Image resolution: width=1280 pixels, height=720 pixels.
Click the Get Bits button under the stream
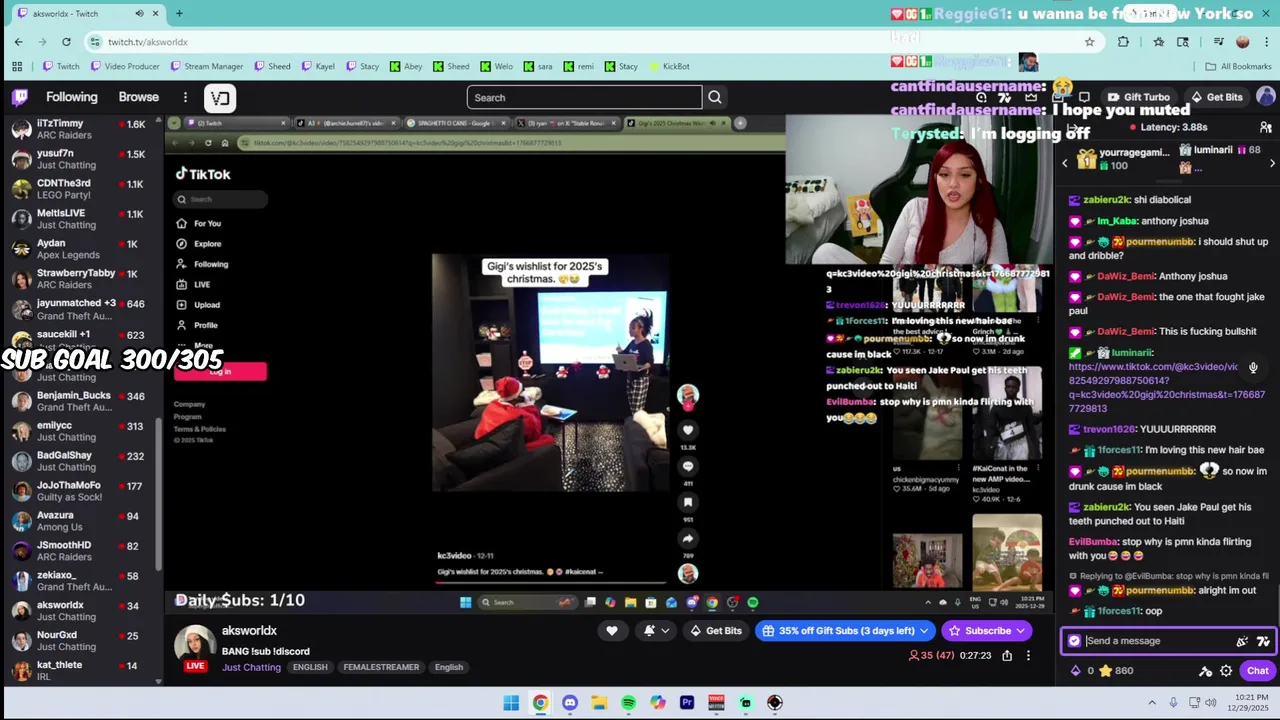(x=716, y=630)
